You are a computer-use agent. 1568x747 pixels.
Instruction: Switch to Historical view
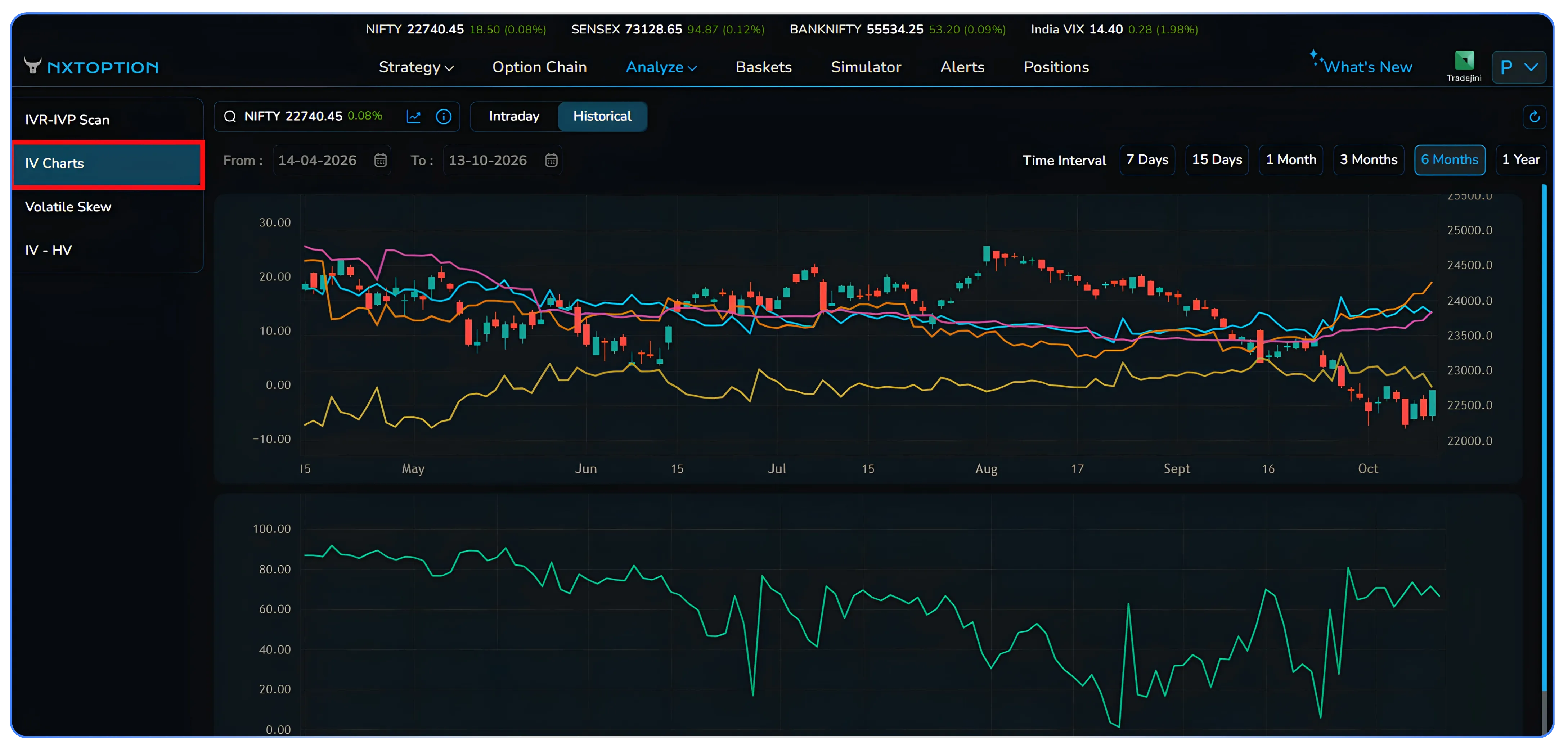tap(602, 116)
